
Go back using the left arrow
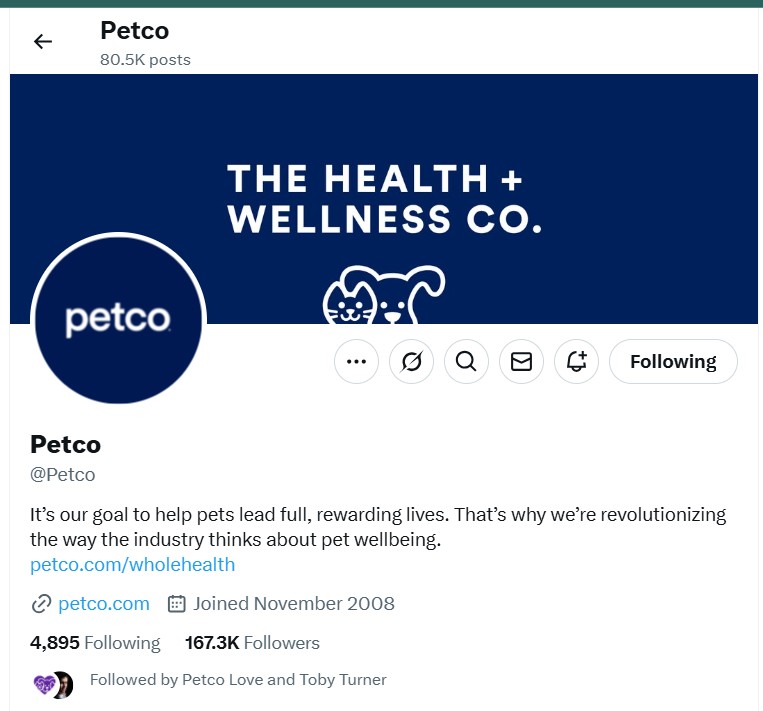click(x=42, y=42)
